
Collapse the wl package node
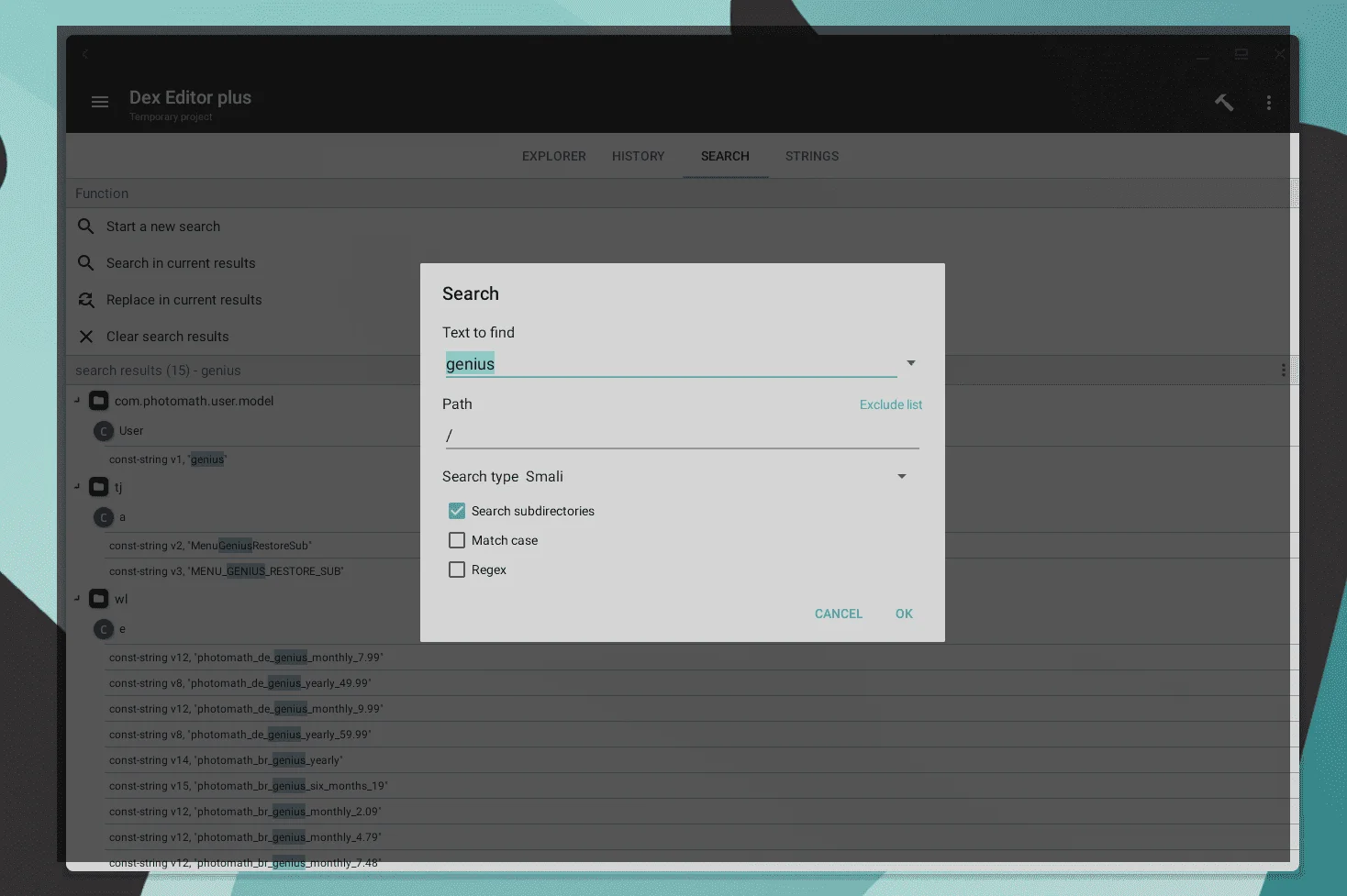pos(77,599)
